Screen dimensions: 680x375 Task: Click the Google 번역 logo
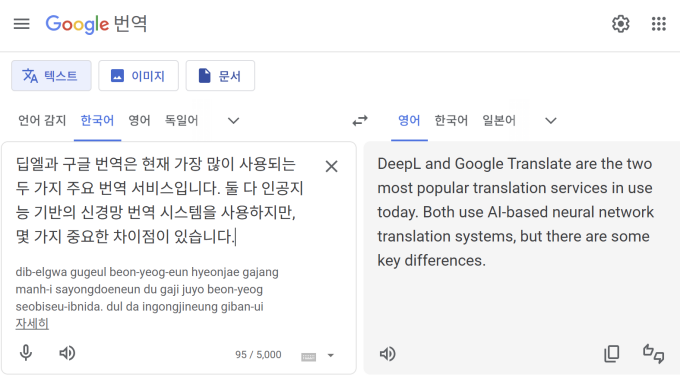[96, 24]
